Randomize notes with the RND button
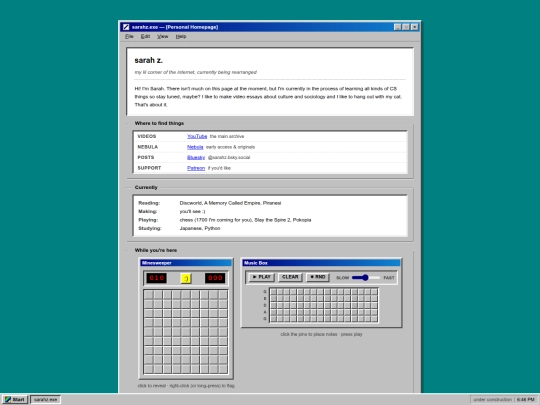This screenshot has width=540, height=405. [x=318, y=277]
